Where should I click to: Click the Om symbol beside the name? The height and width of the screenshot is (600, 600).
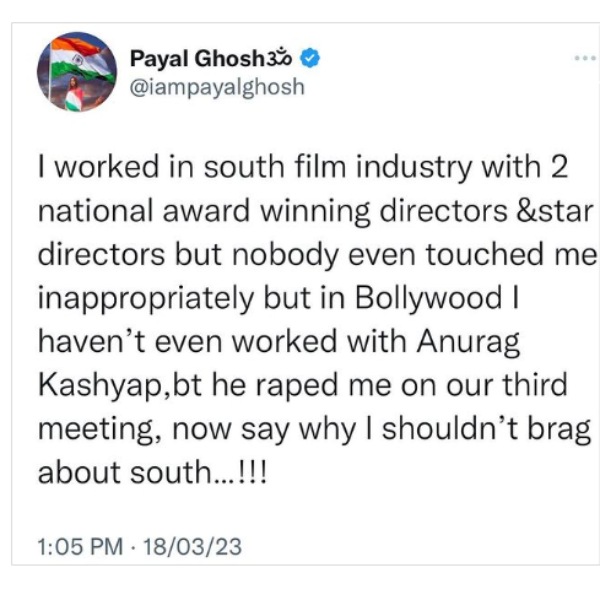click(287, 59)
